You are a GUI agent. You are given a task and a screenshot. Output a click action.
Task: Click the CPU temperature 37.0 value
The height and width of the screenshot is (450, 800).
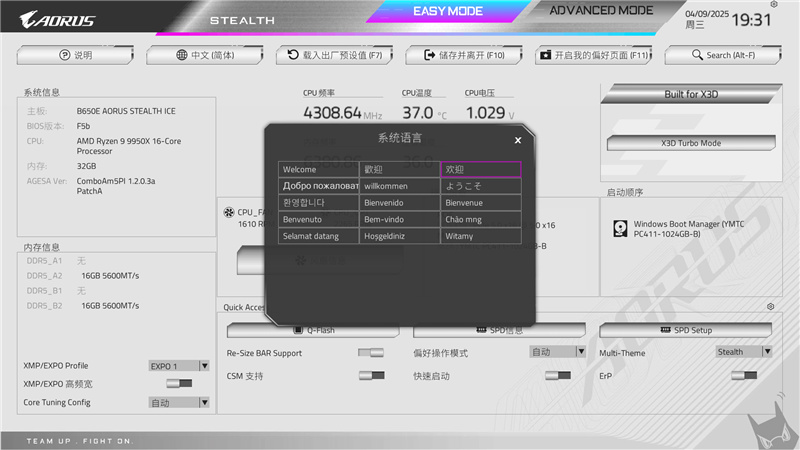click(417, 112)
